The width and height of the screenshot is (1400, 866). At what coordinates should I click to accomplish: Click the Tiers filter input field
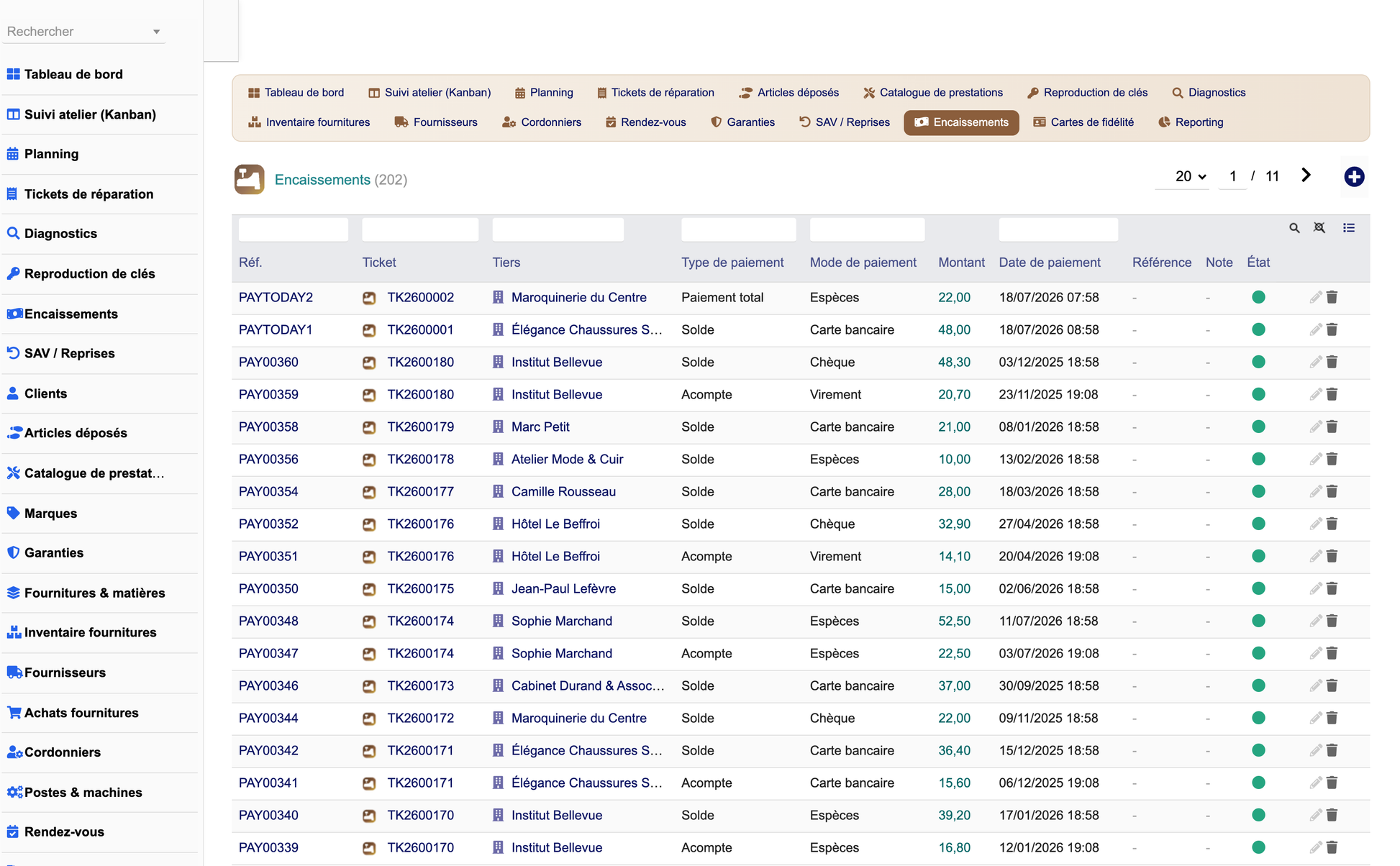coord(558,229)
